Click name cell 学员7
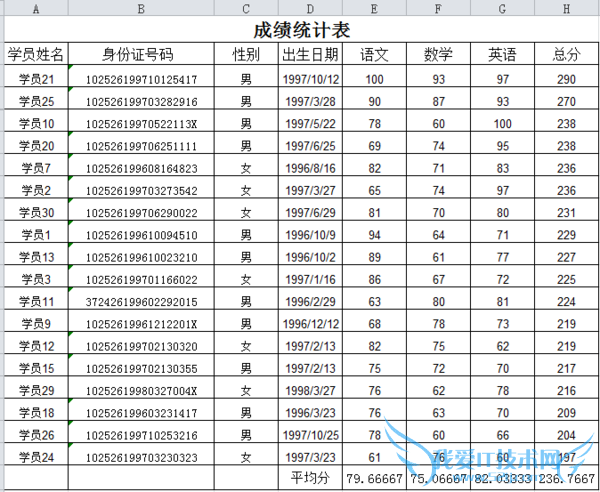This screenshot has height=492, width=600. pos(36,165)
